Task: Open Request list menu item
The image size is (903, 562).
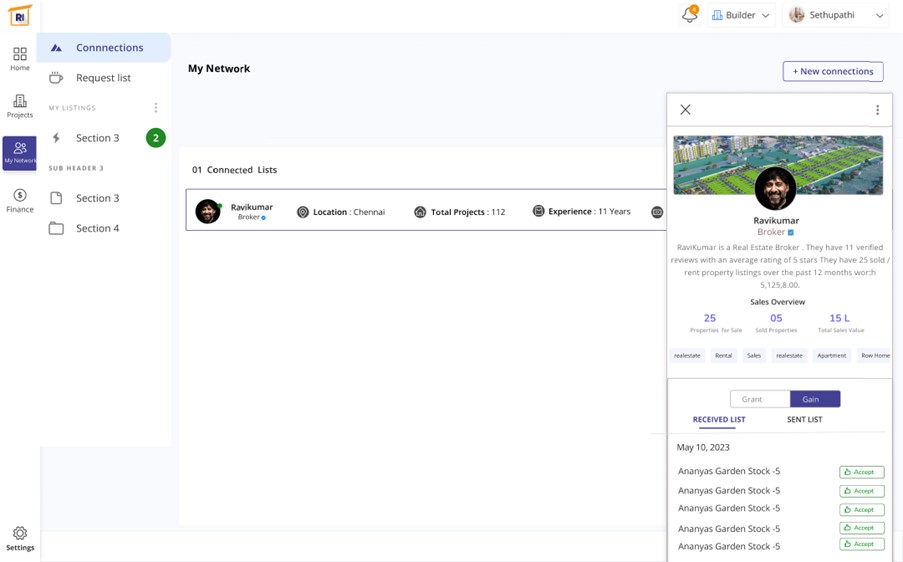Action: (x=103, y=78)
